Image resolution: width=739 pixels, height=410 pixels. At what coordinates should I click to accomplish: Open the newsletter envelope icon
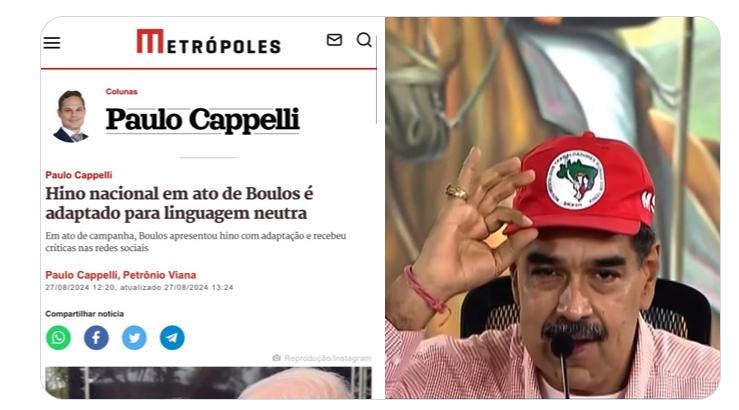[334, 40]
